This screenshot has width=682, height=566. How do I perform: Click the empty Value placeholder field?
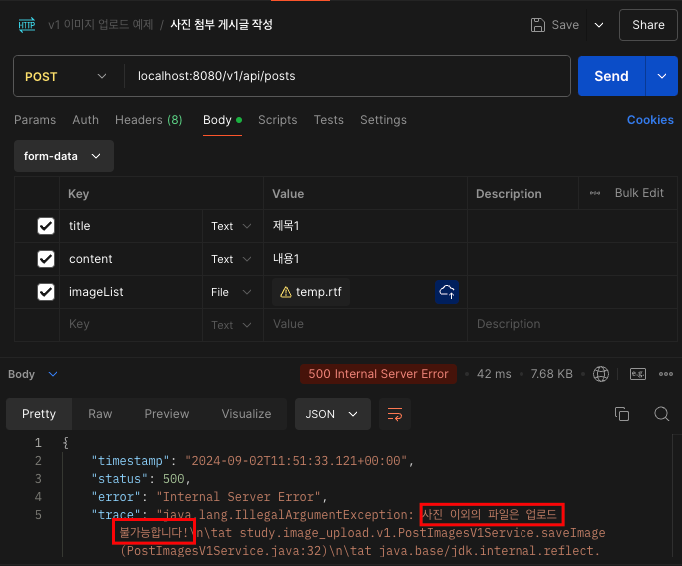pos(365,325)
